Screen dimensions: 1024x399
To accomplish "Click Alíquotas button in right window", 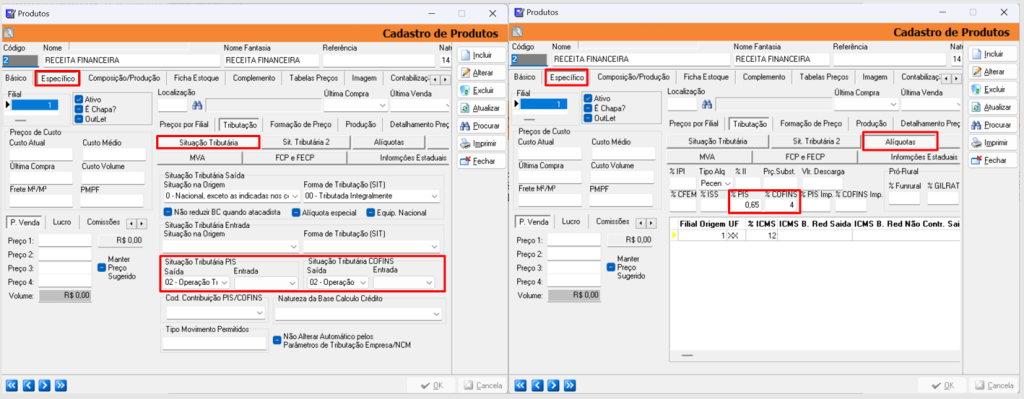I will (x=900, y=141).
